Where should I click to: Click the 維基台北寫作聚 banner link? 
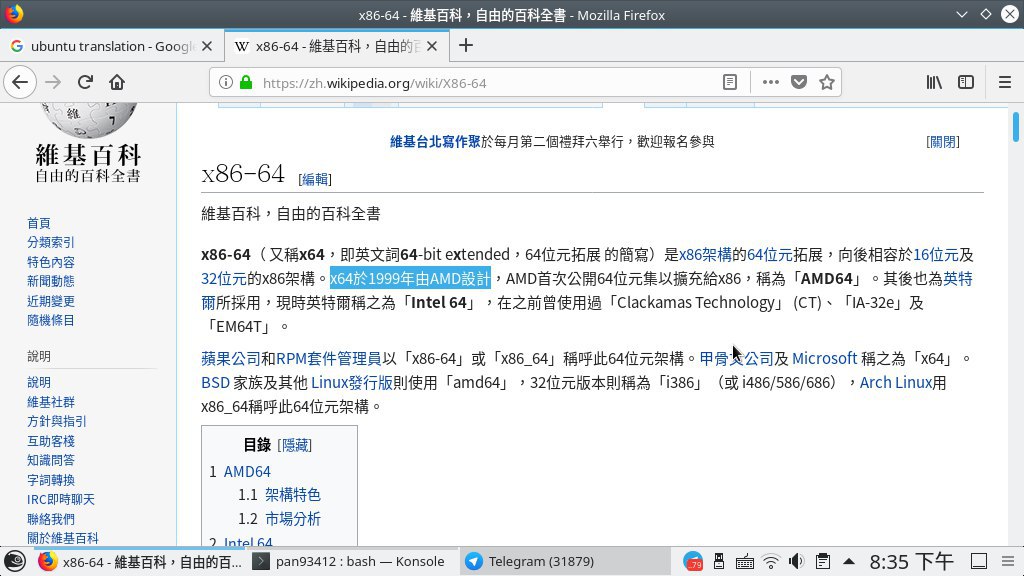(x=435, y=142)
